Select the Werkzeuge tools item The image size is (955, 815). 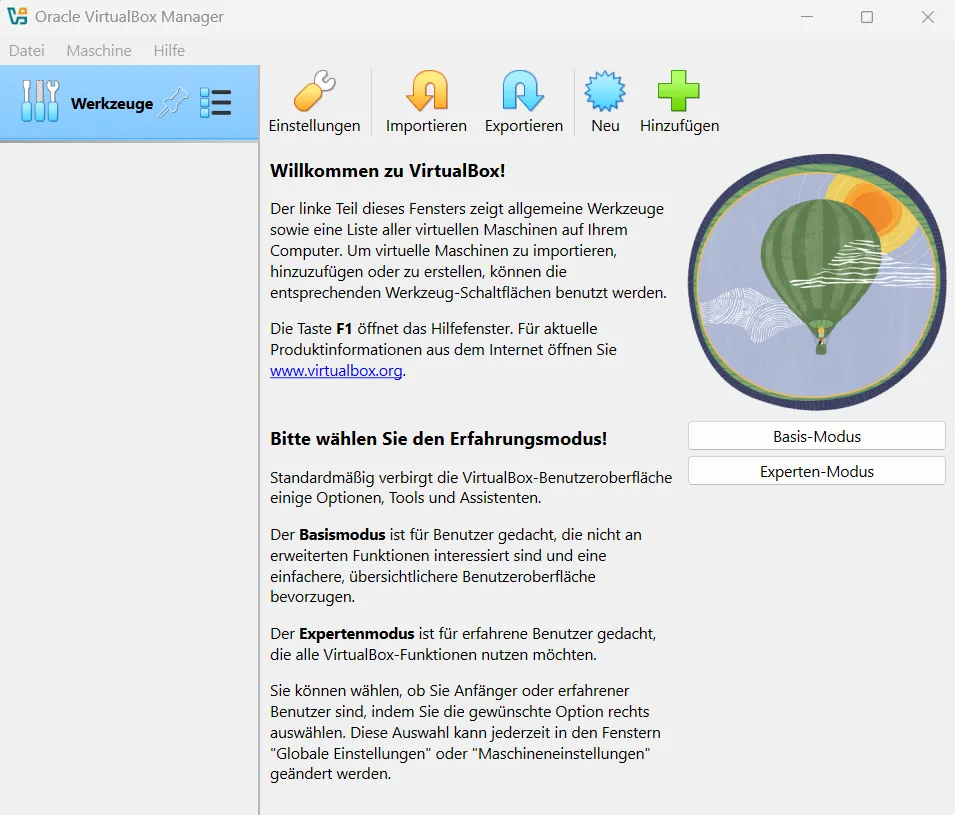[x=129, y=103]
